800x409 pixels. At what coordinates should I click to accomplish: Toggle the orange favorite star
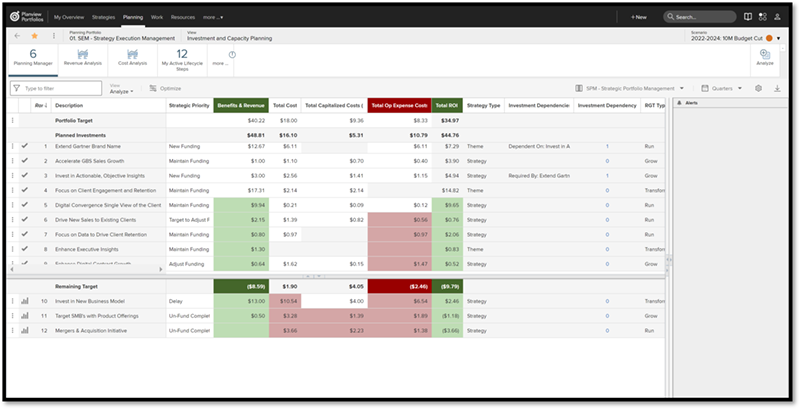35,36
